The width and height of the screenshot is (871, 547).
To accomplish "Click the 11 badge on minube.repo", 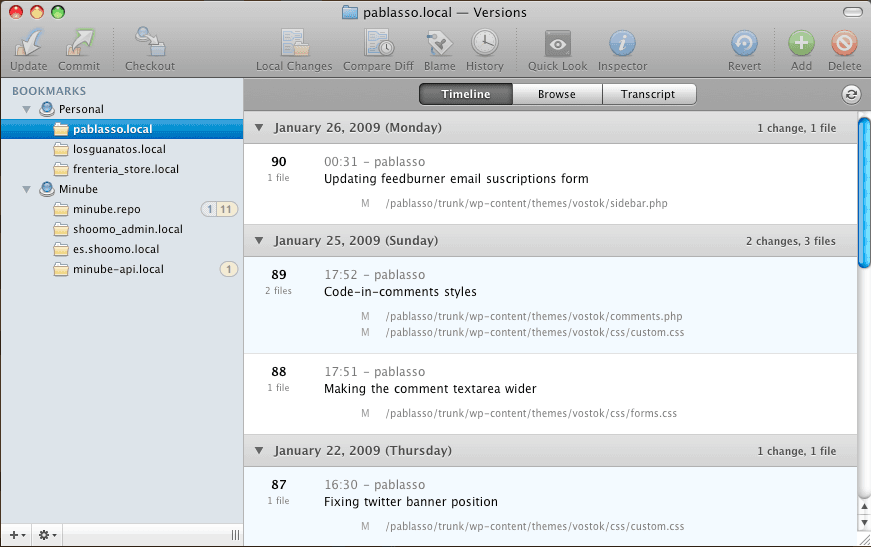I will pos(227,209).
